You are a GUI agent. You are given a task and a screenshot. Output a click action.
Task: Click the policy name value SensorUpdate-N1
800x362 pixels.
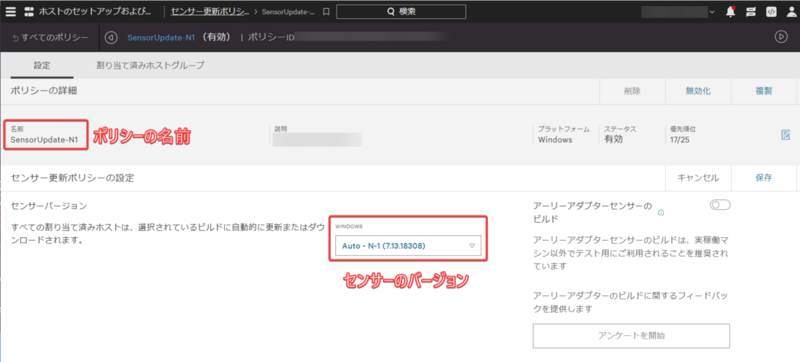point(44,140)
